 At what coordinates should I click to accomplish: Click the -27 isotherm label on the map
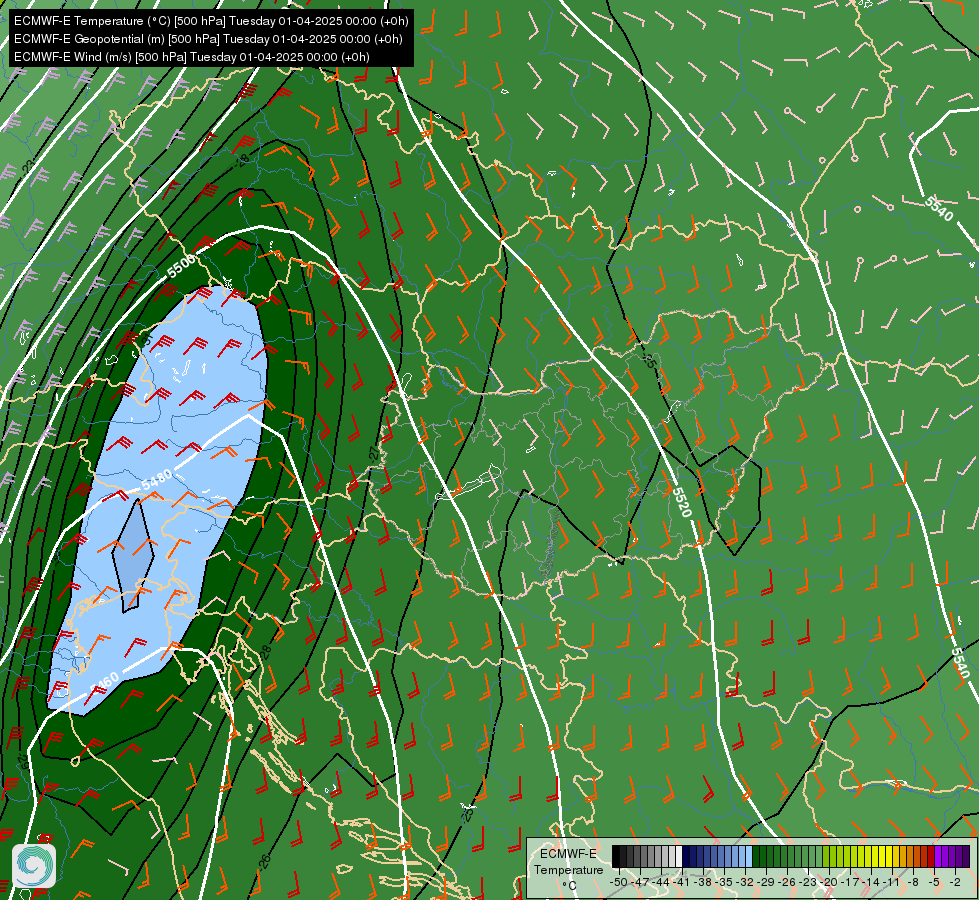coord(375,453)
